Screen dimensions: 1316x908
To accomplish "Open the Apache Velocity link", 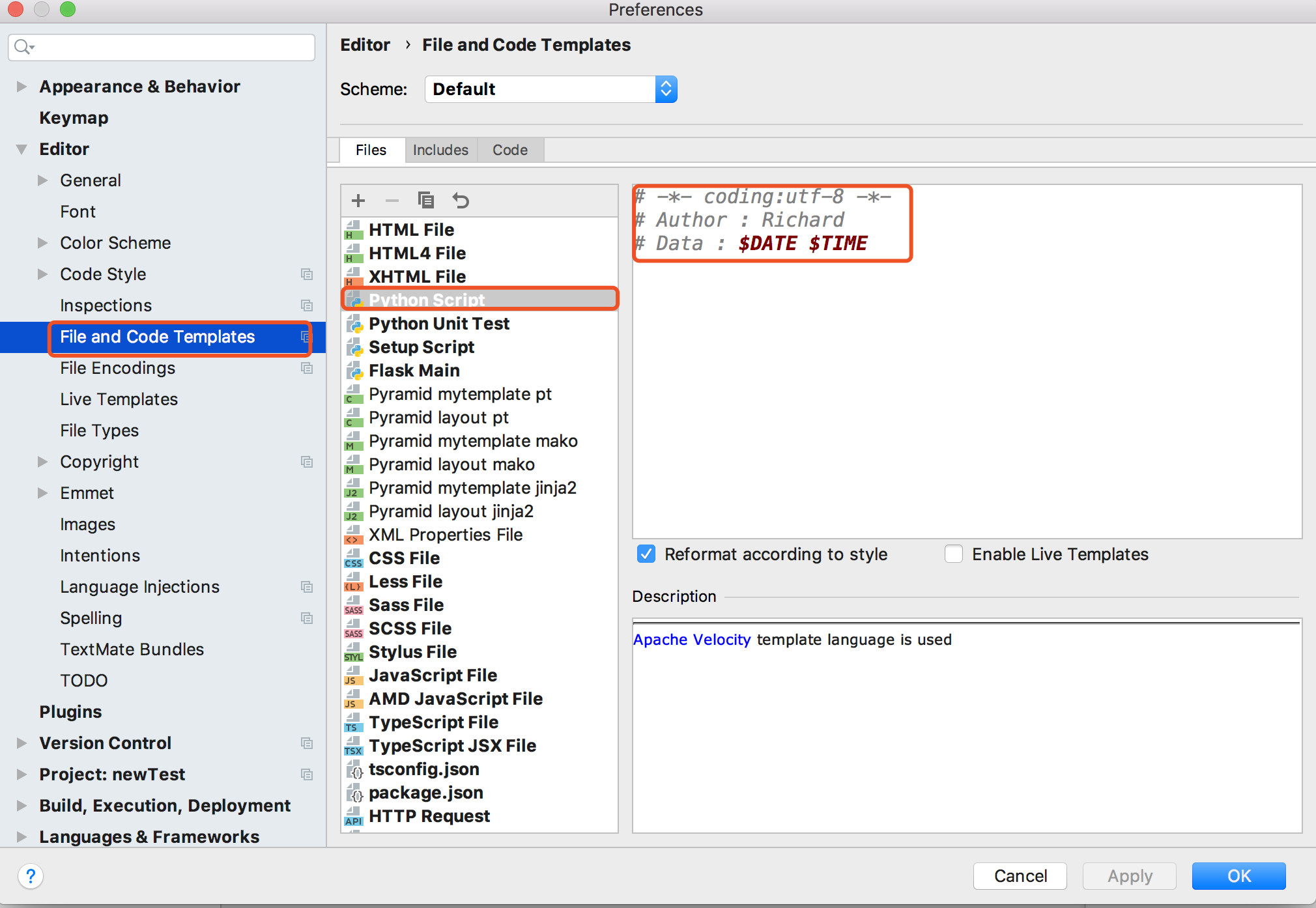I will (x=691, y=640).
